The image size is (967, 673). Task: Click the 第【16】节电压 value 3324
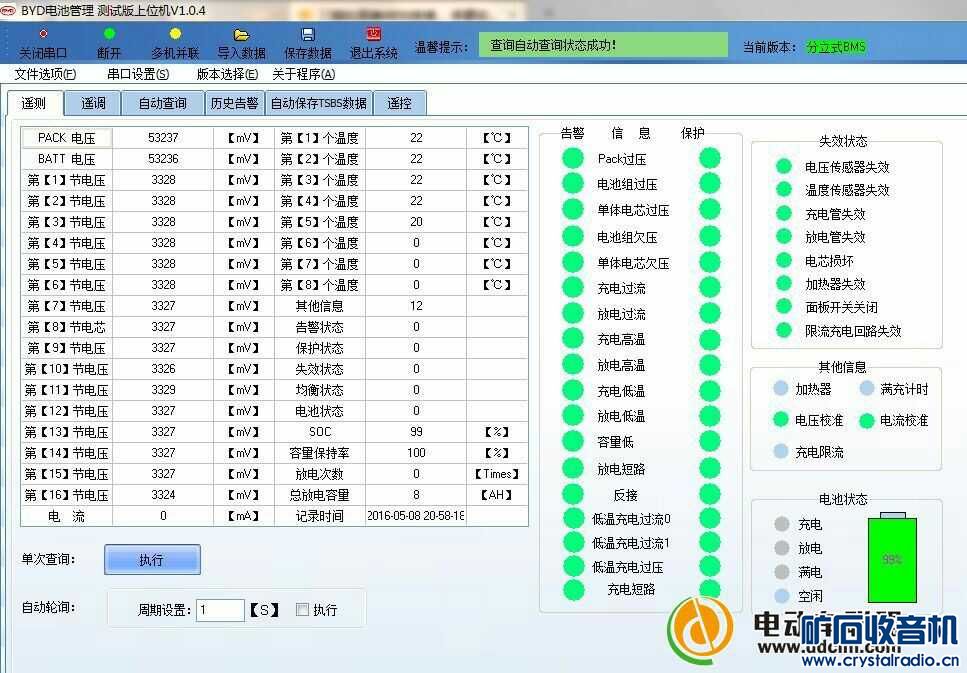(163, 494)
